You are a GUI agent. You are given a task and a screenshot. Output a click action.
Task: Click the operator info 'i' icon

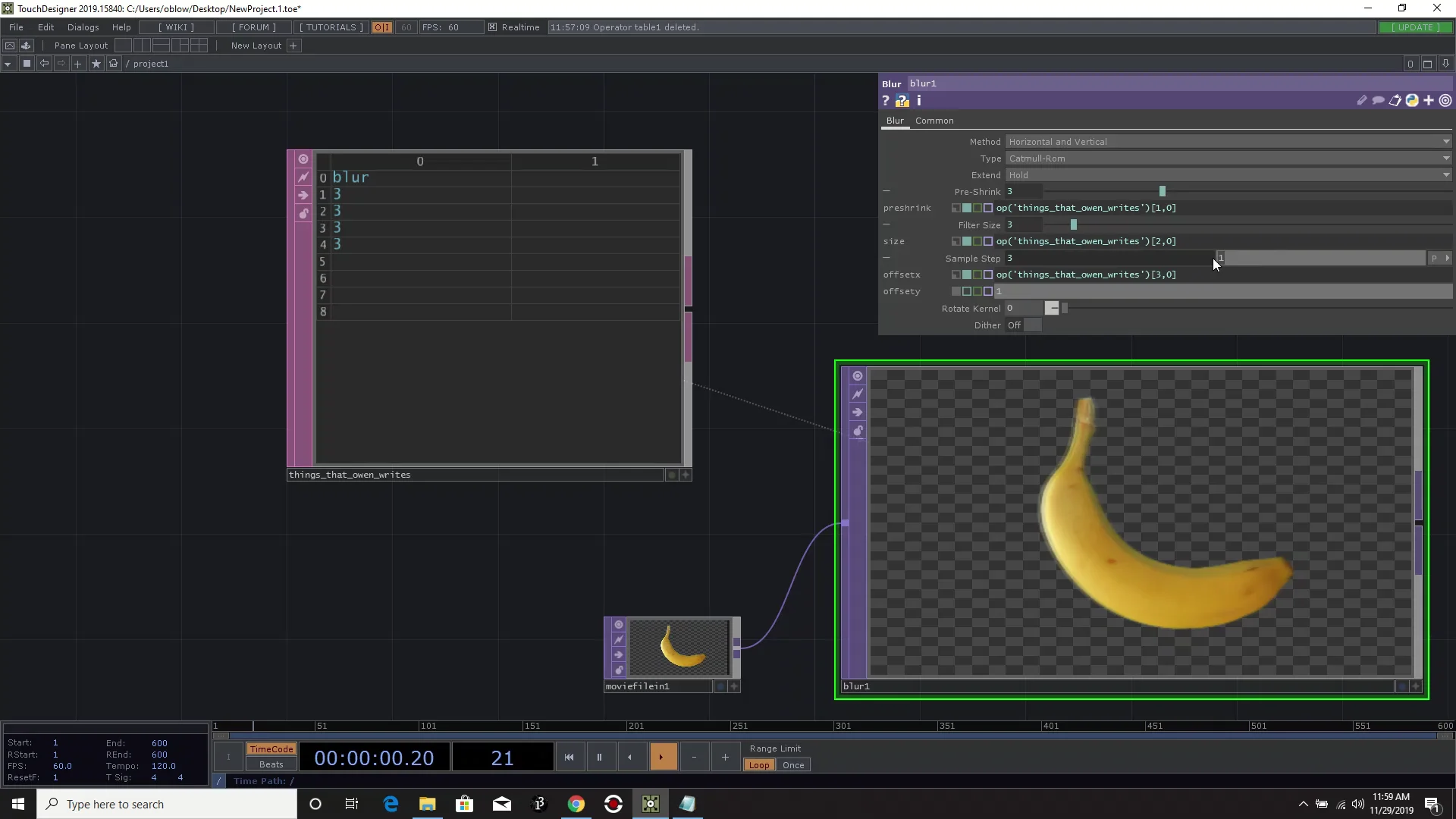[919, 101]
